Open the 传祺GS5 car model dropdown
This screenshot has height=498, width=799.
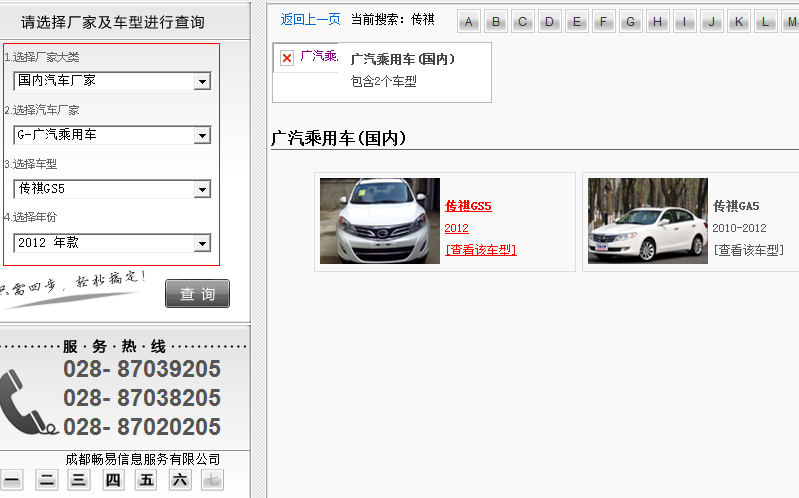112,189
